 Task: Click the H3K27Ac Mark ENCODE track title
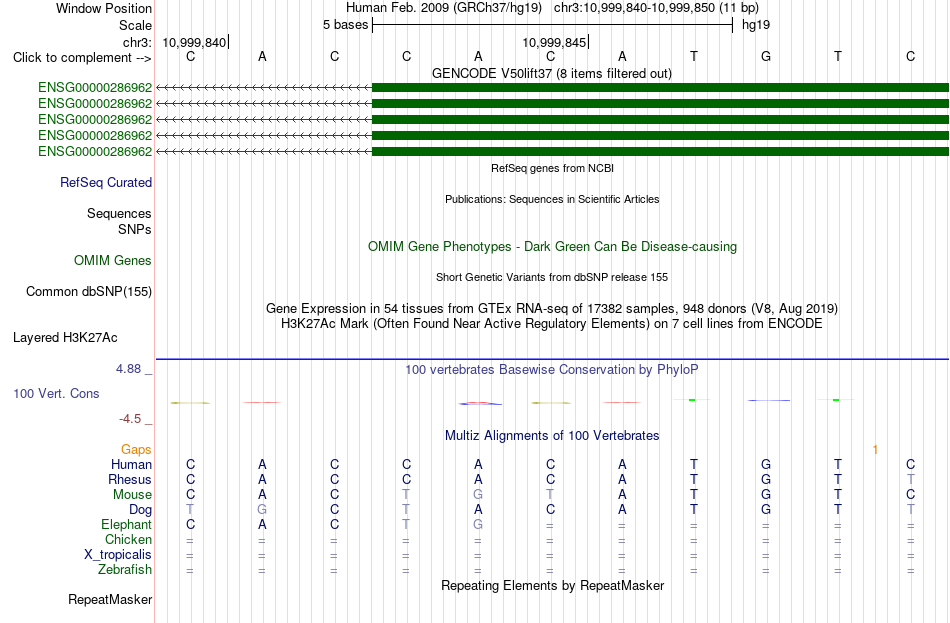(x=552, y=324)
